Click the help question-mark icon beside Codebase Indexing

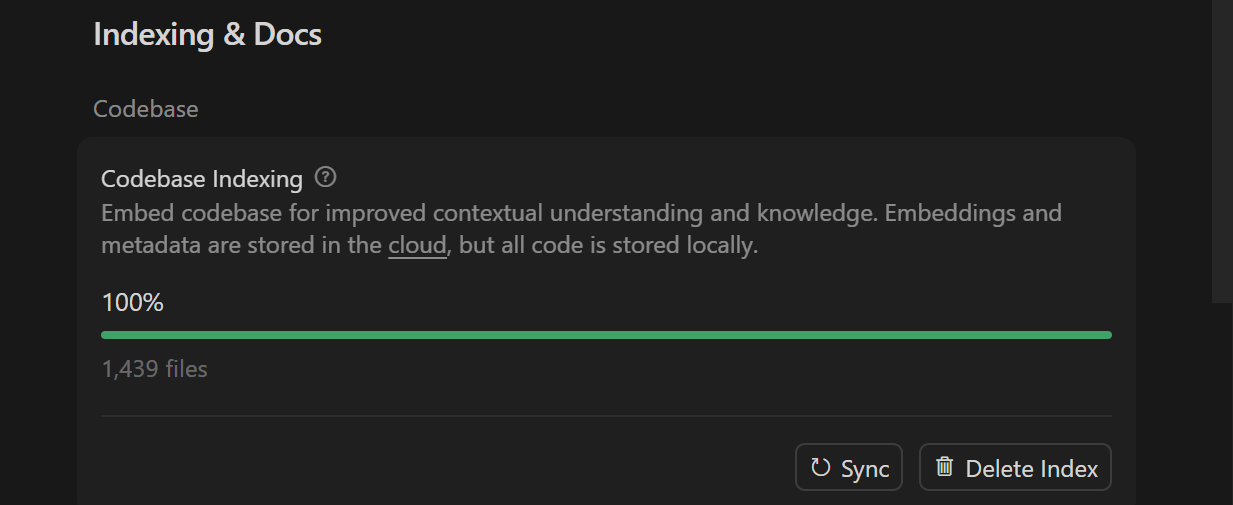(325, 178)
